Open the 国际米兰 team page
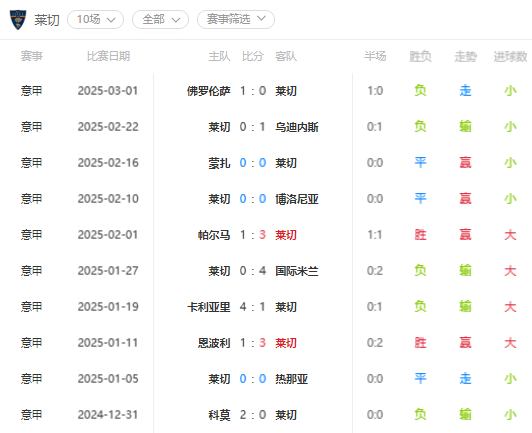Screen dimensions: 532x433 (297, 271)
